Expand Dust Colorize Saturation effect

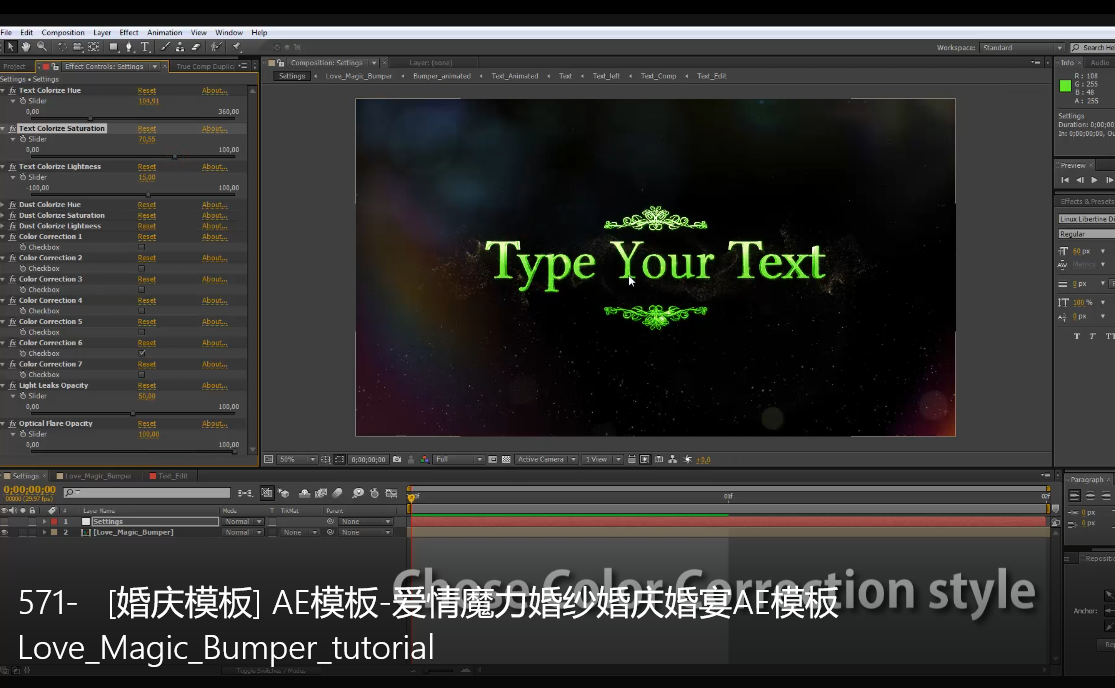(x=4, y=215)
